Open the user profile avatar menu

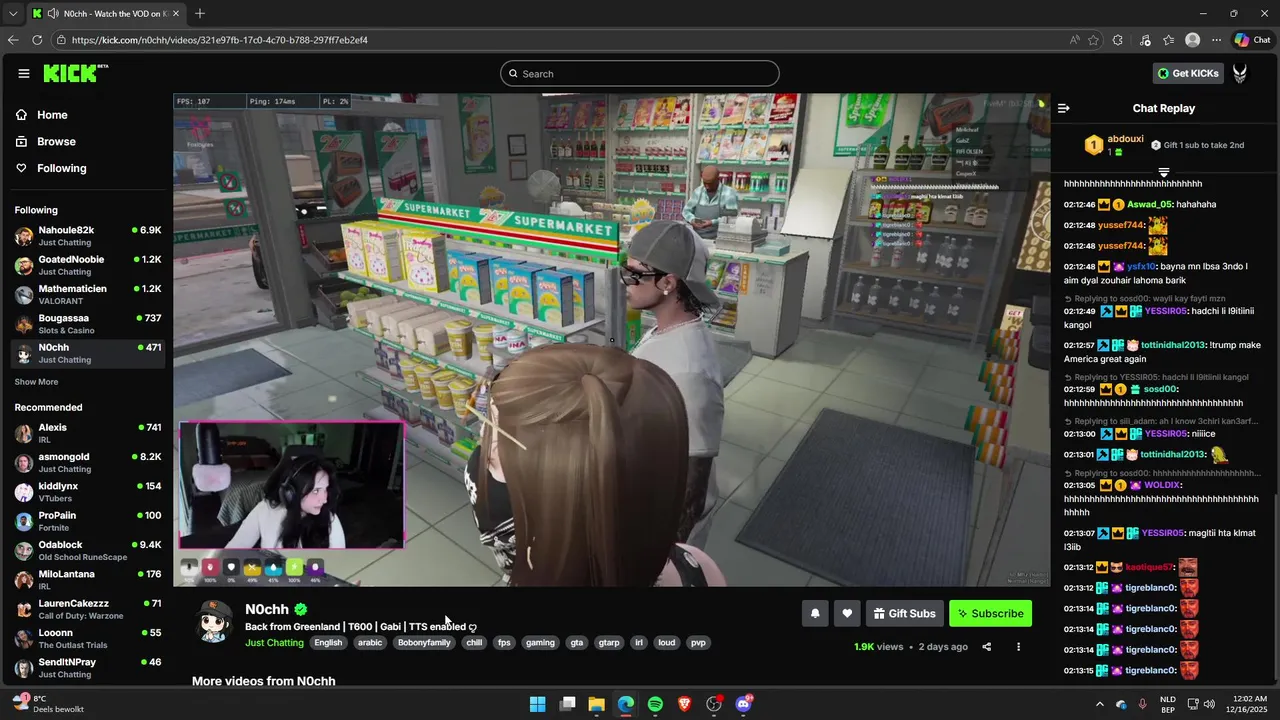(x=1240, y=73)
